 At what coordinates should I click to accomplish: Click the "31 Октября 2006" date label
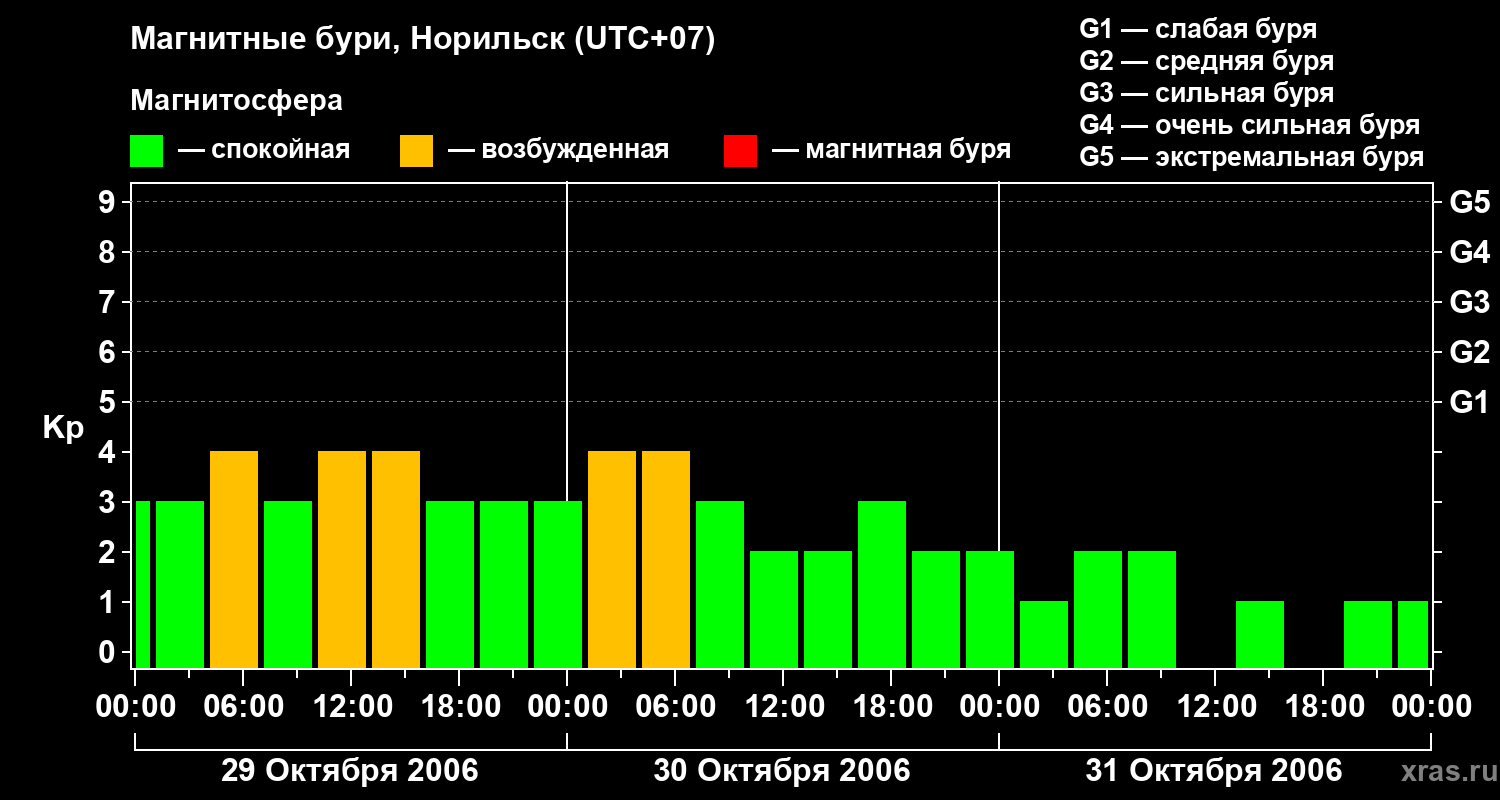click(1214, 771)
